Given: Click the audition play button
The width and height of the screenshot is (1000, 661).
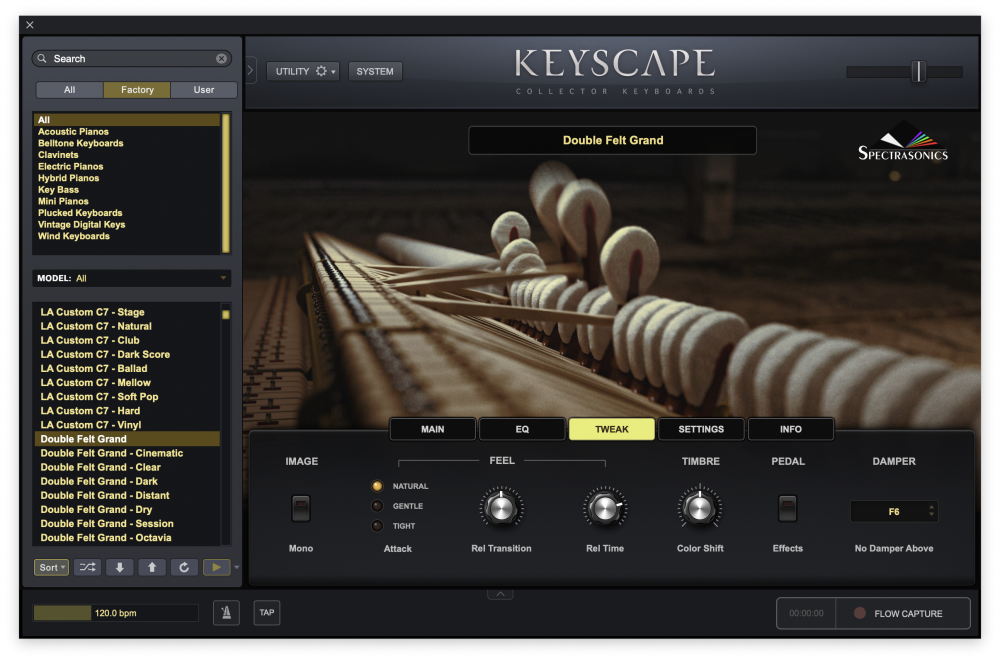Looking at the screenshot, I should pyautogui.click(x=216, y=567).
